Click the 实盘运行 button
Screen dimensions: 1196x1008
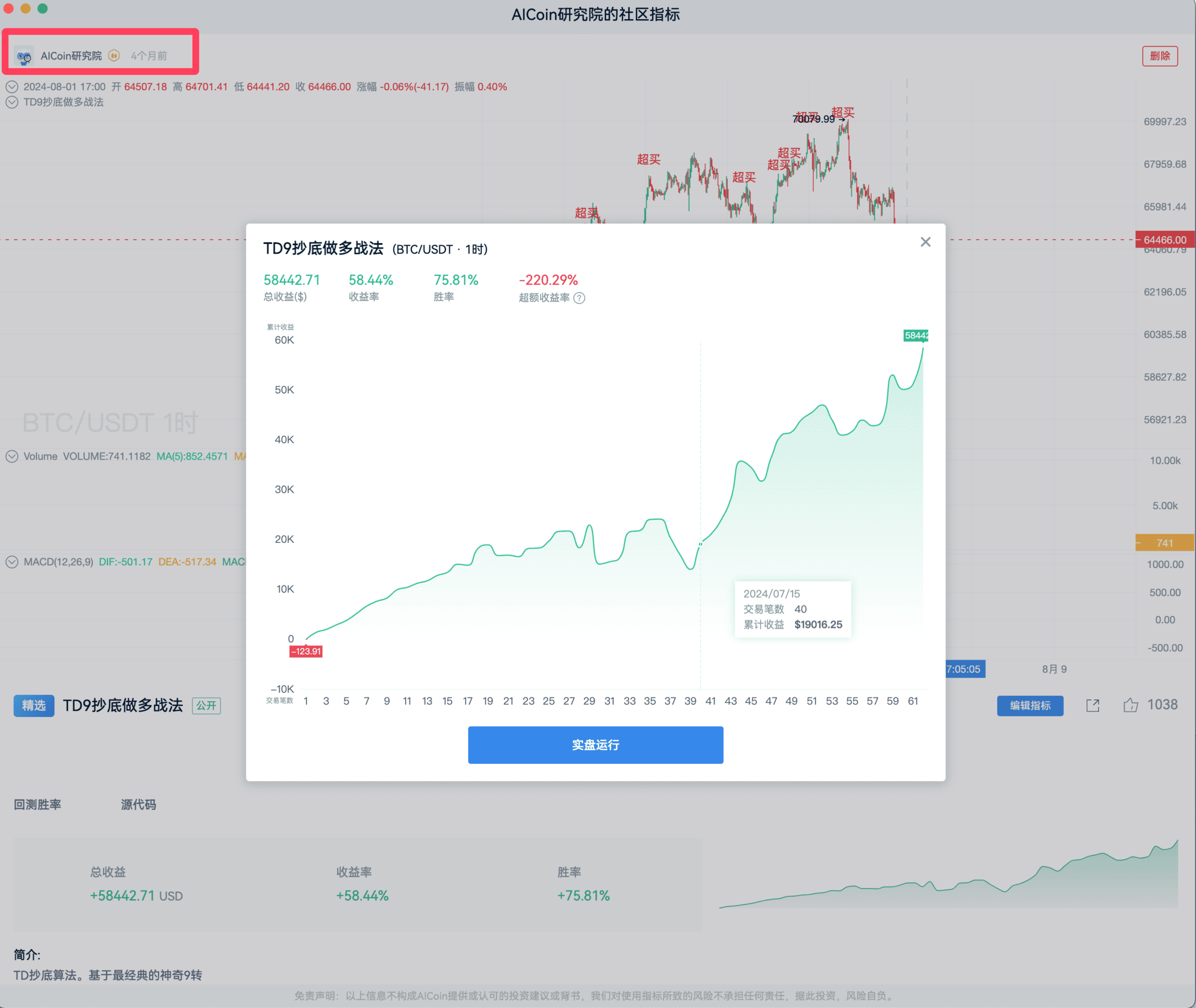tap(595, 745)
